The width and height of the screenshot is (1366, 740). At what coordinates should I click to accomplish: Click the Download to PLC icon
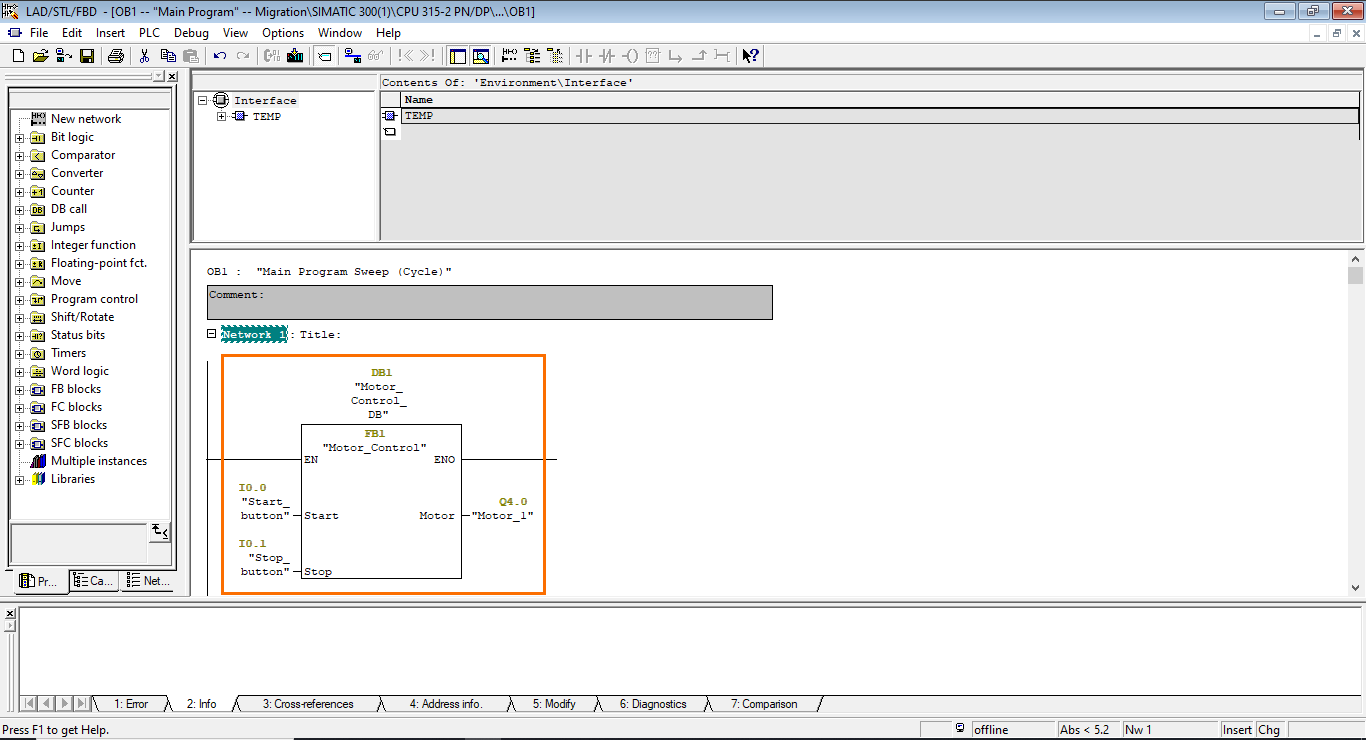click(x=294, y=56)
